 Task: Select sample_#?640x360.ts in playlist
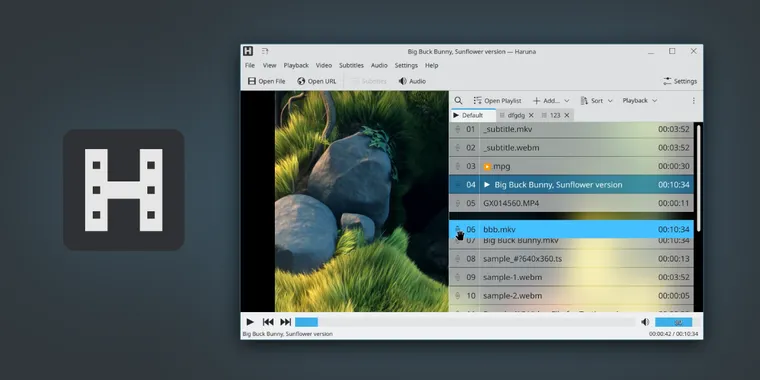(571, 258)
